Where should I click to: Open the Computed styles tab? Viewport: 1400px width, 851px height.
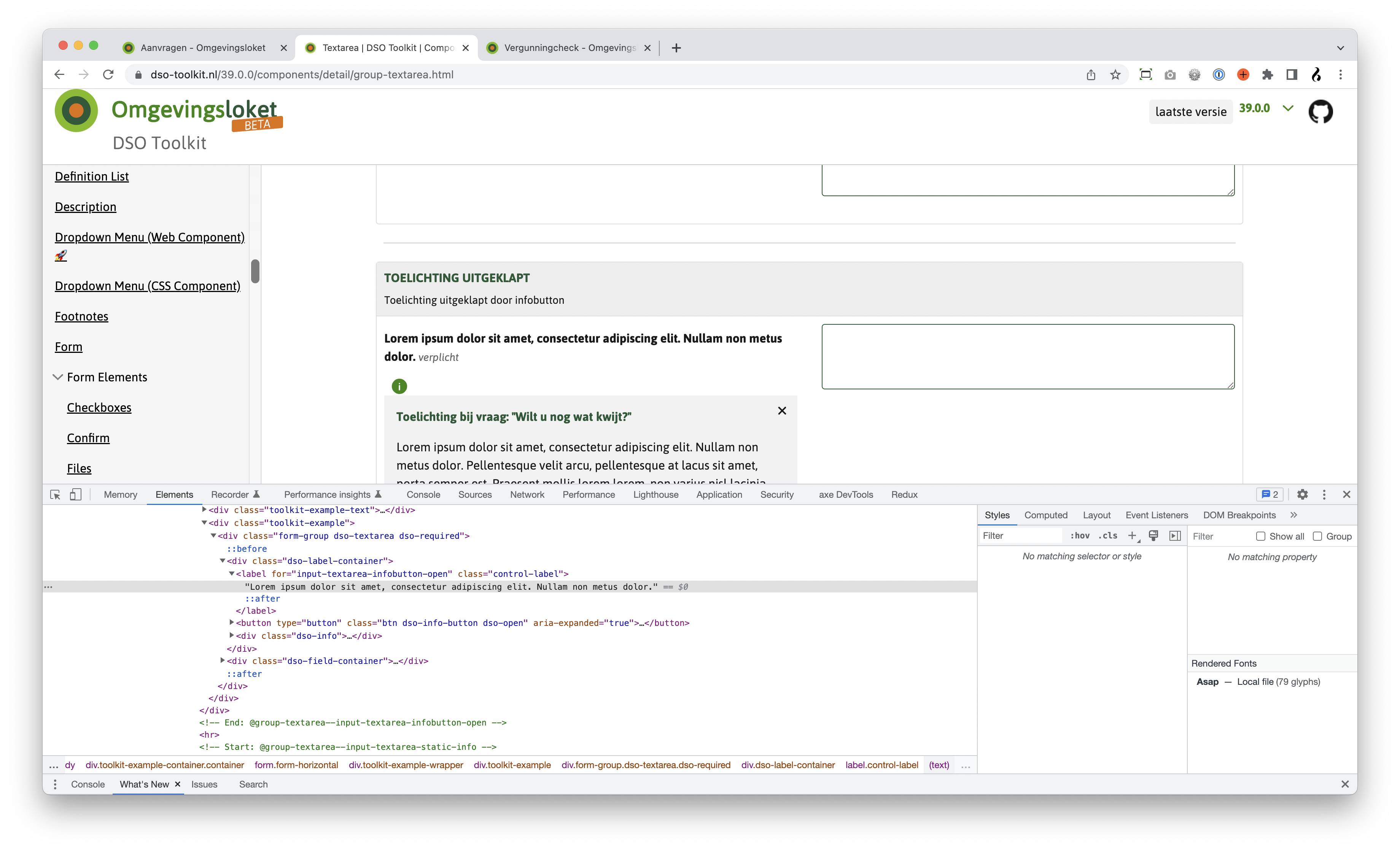[x=1045, y=515]
